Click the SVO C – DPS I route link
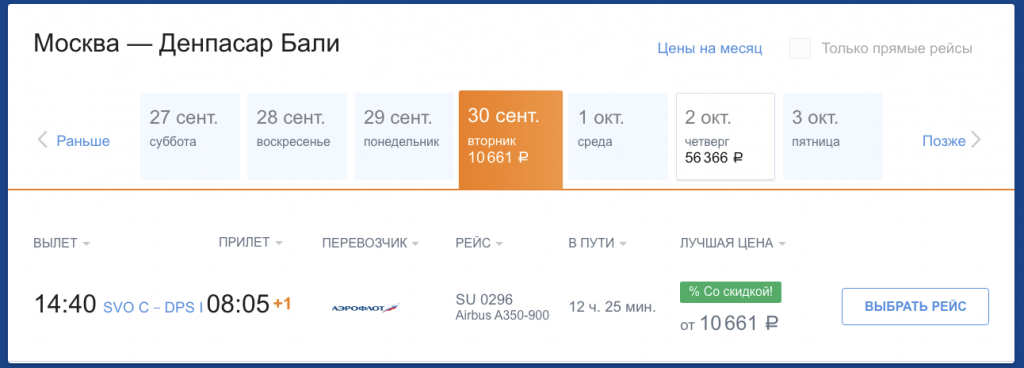The image size is (1024, 368). point(153,308)
